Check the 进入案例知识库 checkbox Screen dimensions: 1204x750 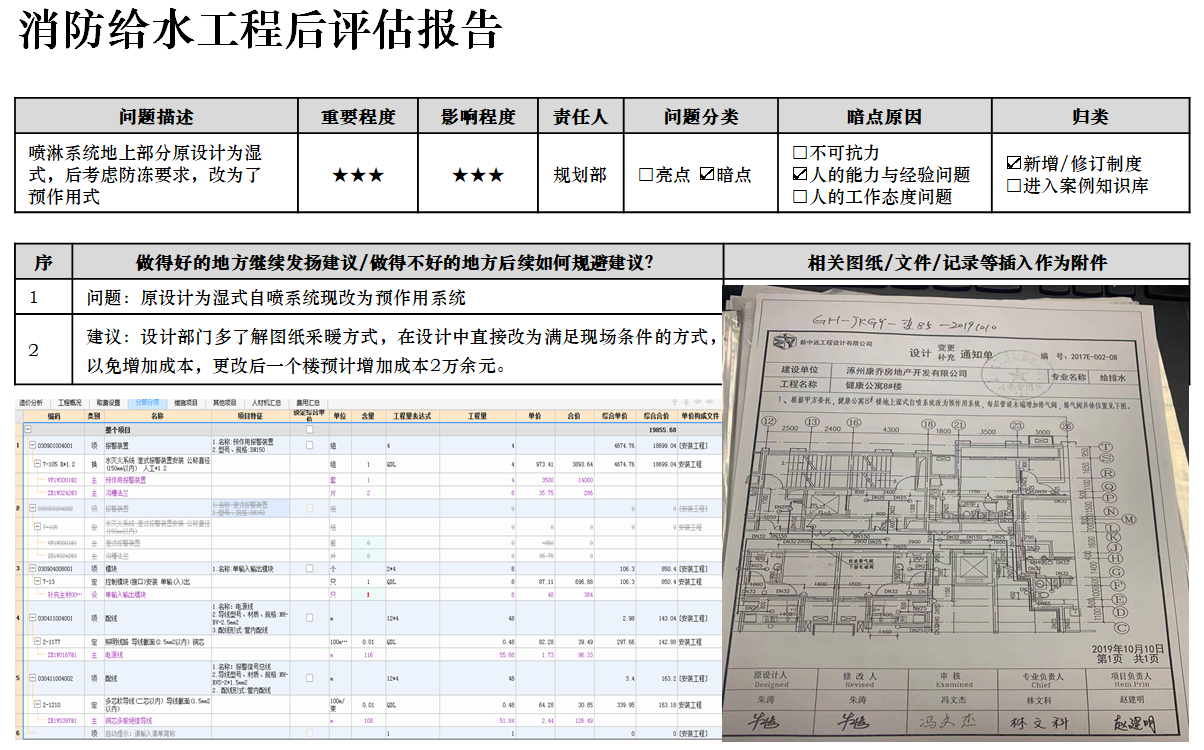pyautogui.click(x=1014, y=186)
